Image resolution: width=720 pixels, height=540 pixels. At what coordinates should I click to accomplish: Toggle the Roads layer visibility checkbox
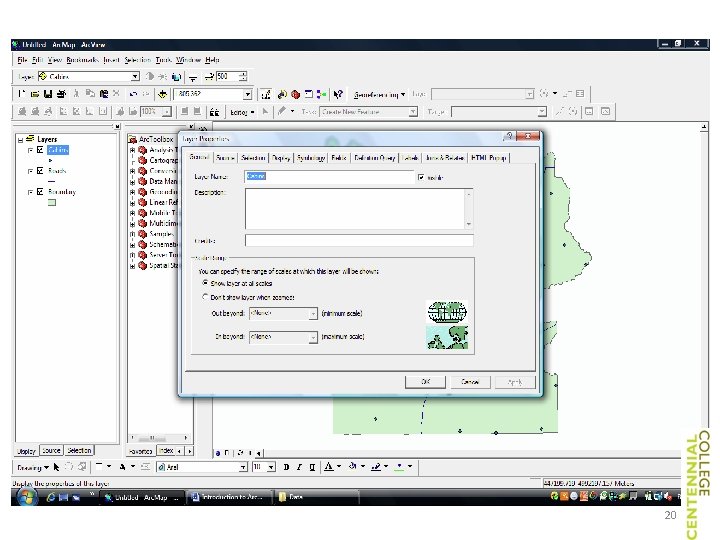[x=40, y=171]
